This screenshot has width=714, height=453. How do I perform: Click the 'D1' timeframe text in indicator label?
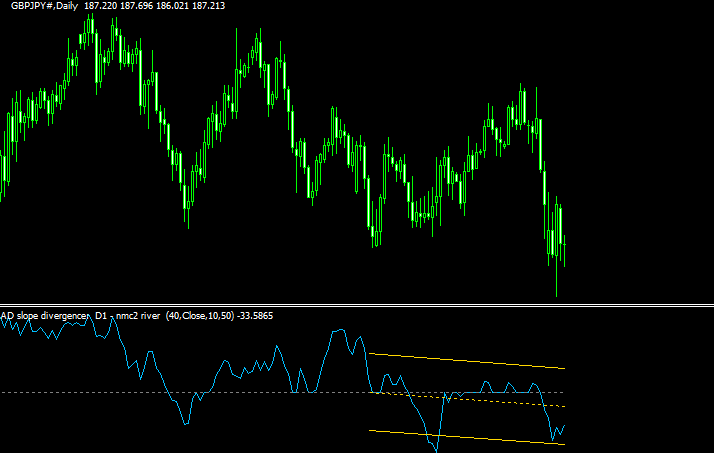pyautogui.click(x=101, y=316)
